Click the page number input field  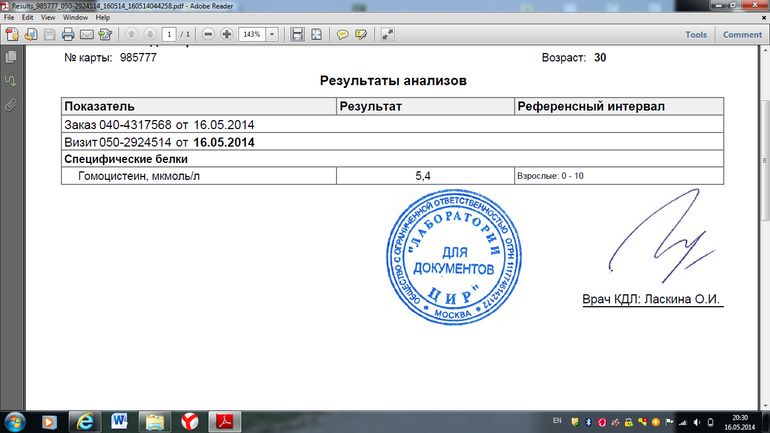tap(169, 34)
